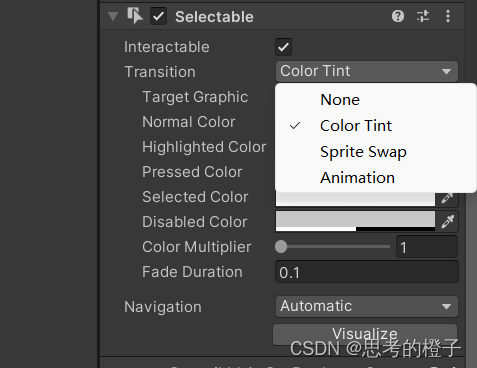Open the Disabled Color swatch
The width and height of the screenshot is (477, 368).
tap(355, 221)
